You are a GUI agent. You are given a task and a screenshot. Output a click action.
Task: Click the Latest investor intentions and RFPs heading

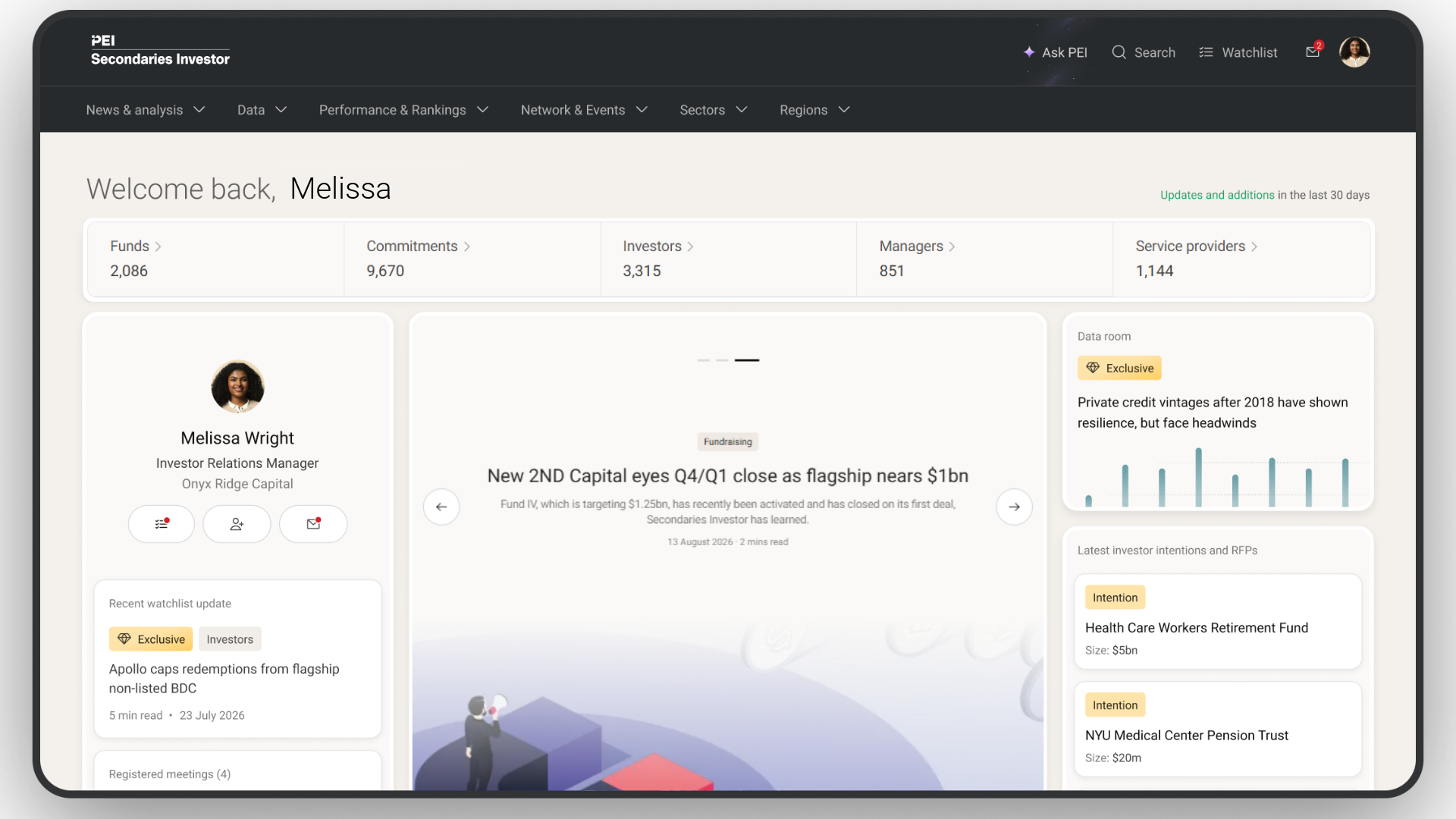pos(1167,551)
